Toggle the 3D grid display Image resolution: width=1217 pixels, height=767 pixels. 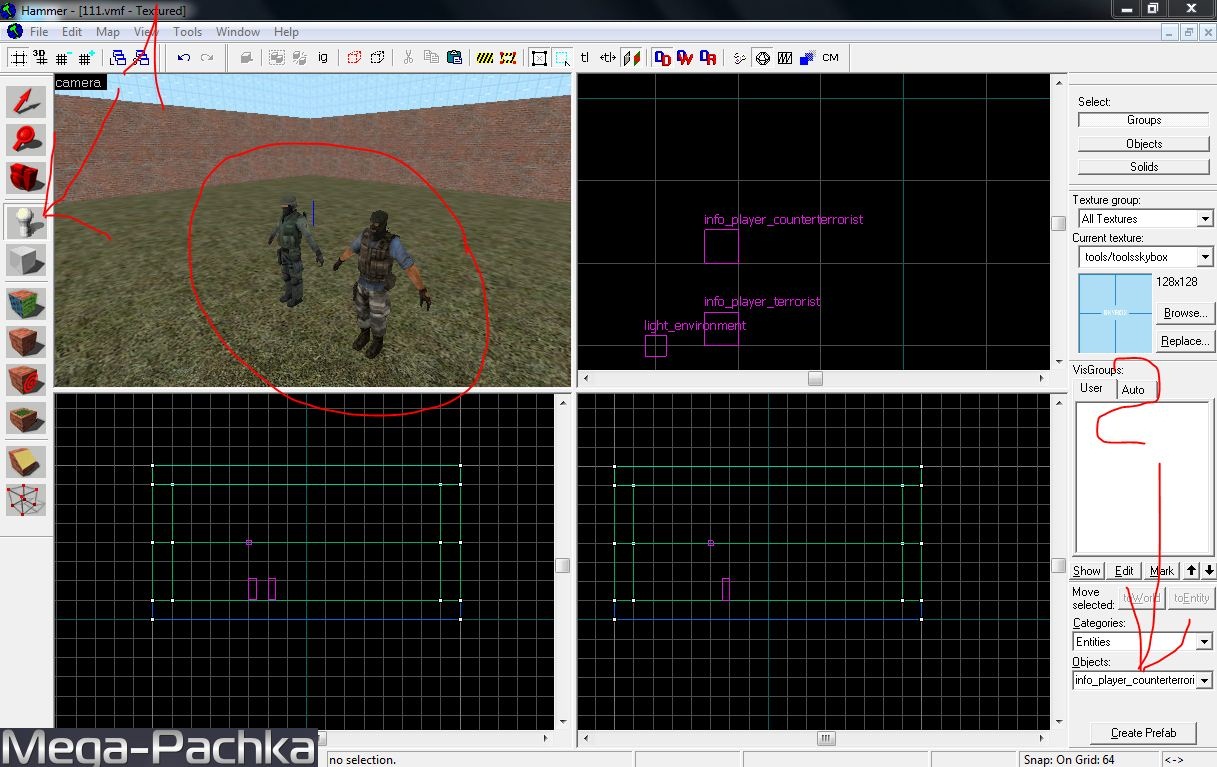(40, 58)
